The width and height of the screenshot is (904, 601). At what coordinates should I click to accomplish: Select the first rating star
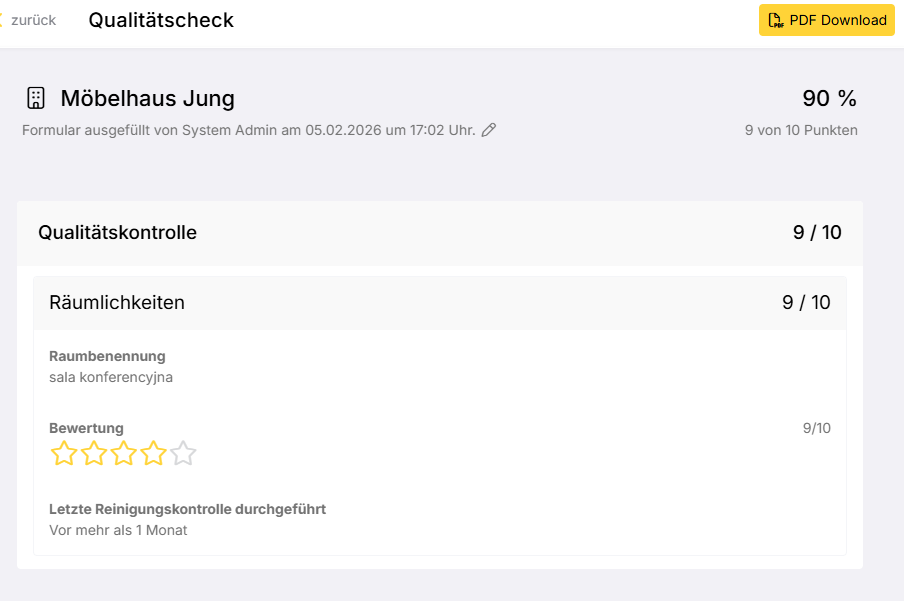click(64, 454)
